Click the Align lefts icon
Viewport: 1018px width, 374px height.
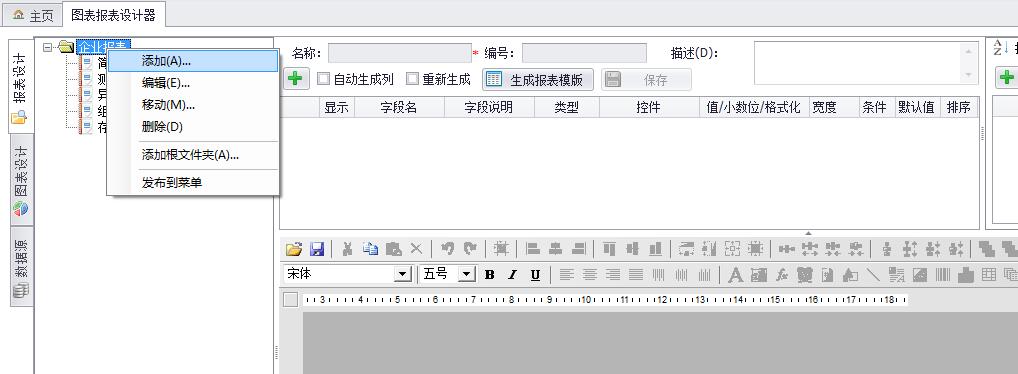click(x=533, y=248)
